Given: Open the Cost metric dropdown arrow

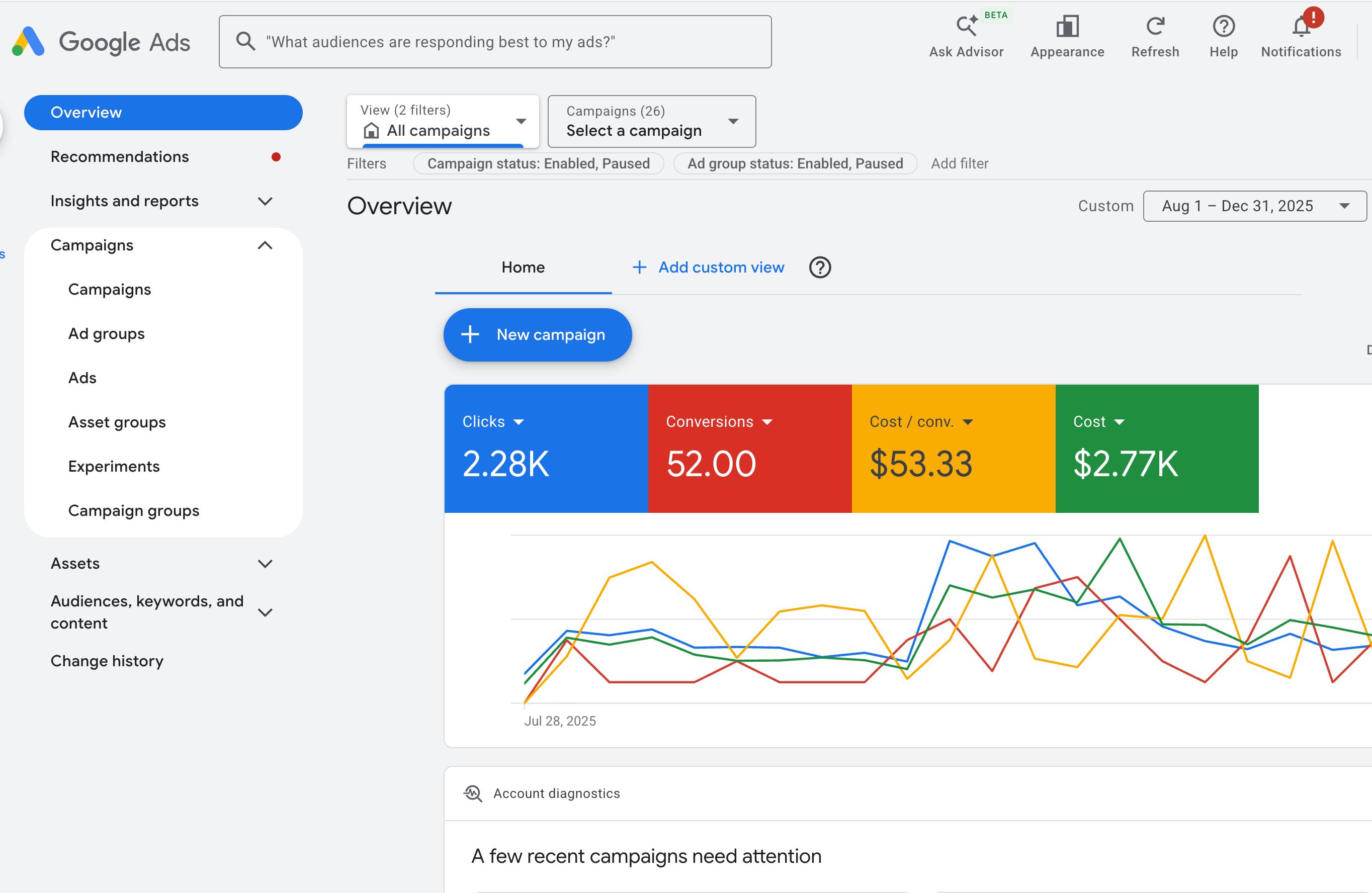Looking at the screenshot, I should pyautogui.click(x=1120, y=422).
